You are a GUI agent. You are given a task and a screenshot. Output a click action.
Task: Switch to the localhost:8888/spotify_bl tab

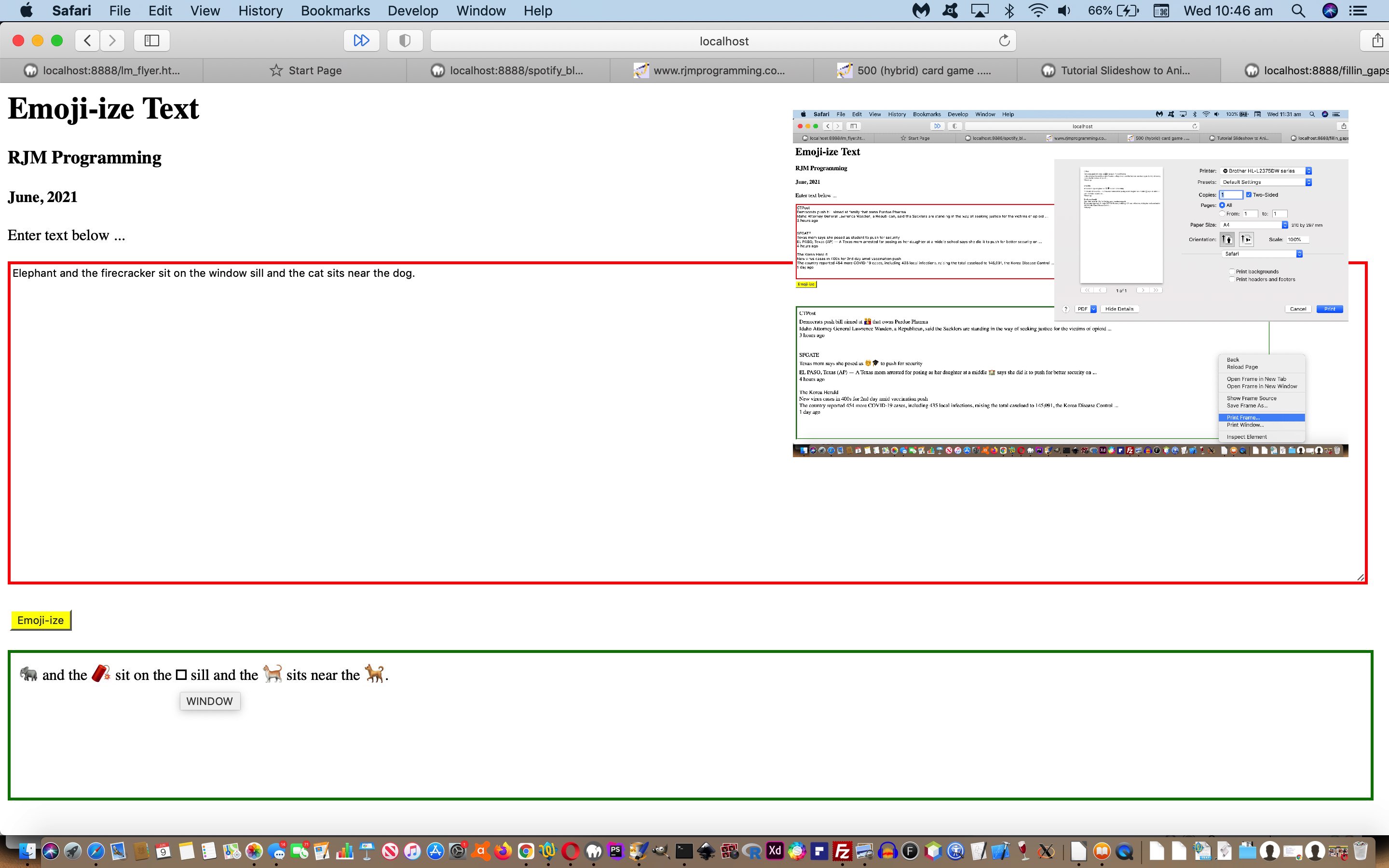(508, 70)
